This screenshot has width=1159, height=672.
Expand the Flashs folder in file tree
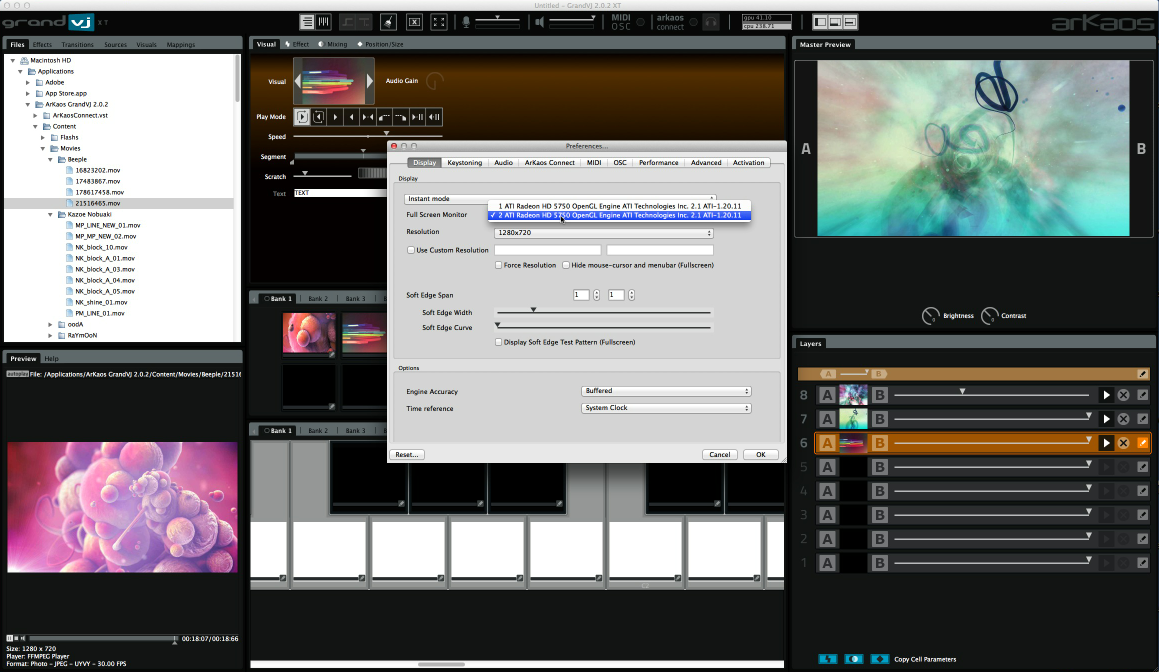tap(43, 138)
